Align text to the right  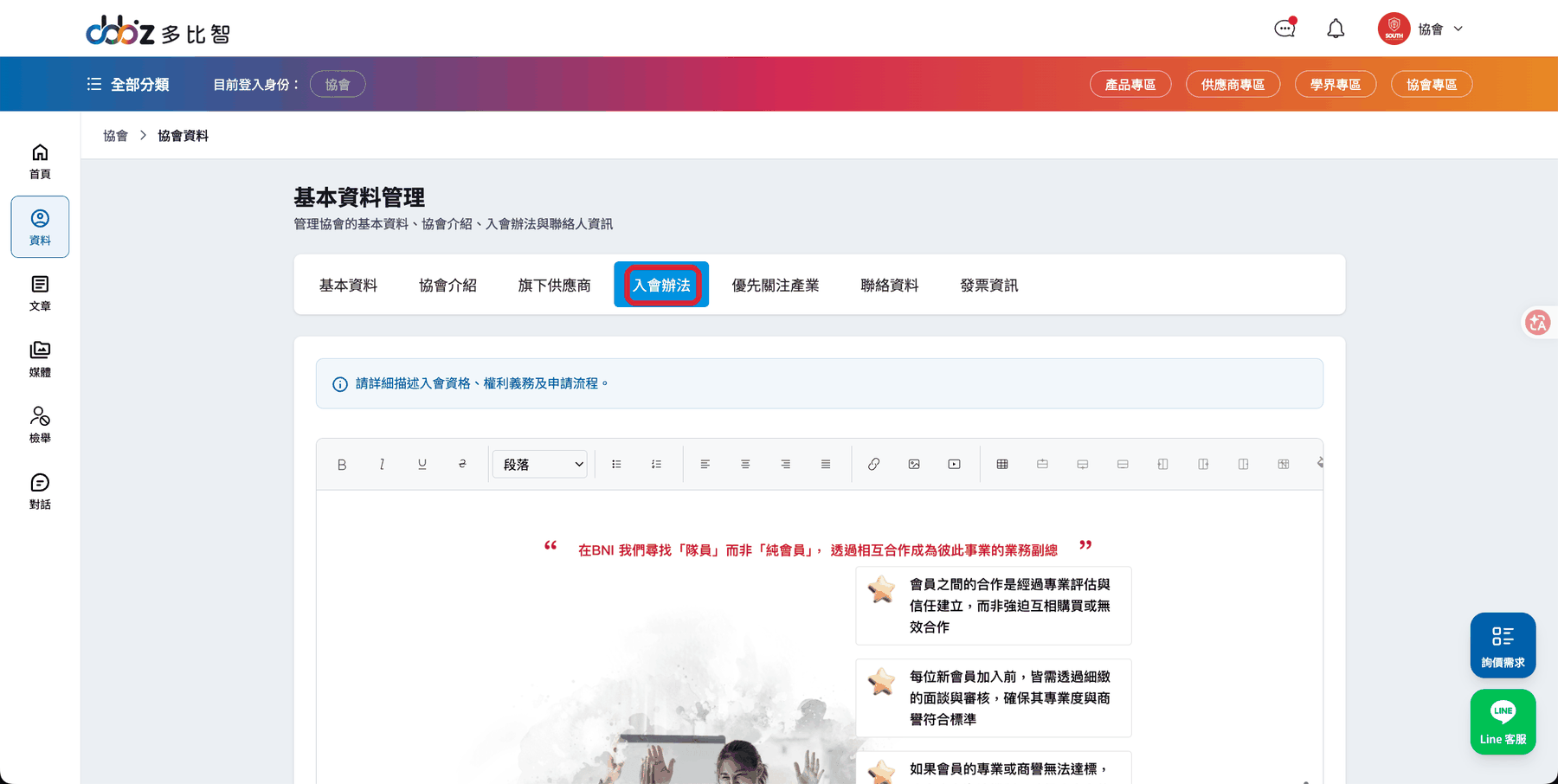(786, 465)
